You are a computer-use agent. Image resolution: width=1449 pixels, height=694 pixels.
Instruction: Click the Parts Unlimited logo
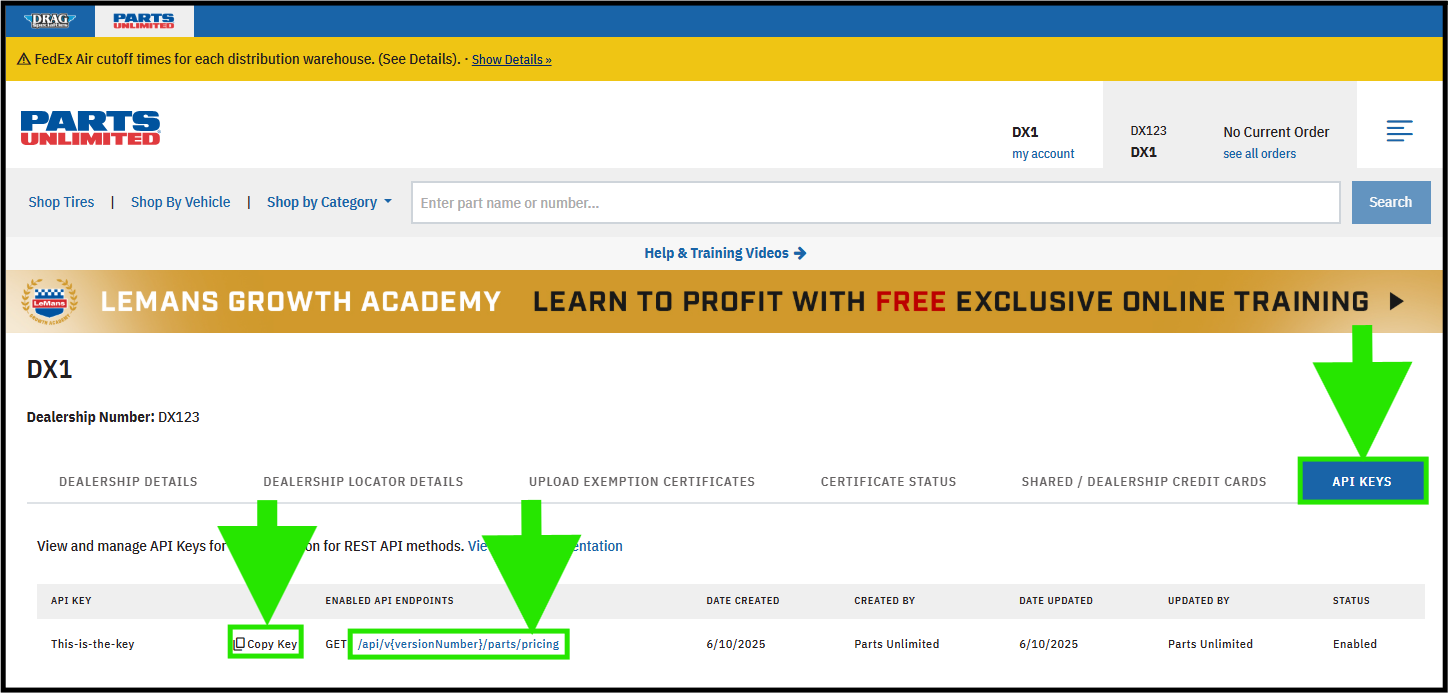[x=90, y=128]
